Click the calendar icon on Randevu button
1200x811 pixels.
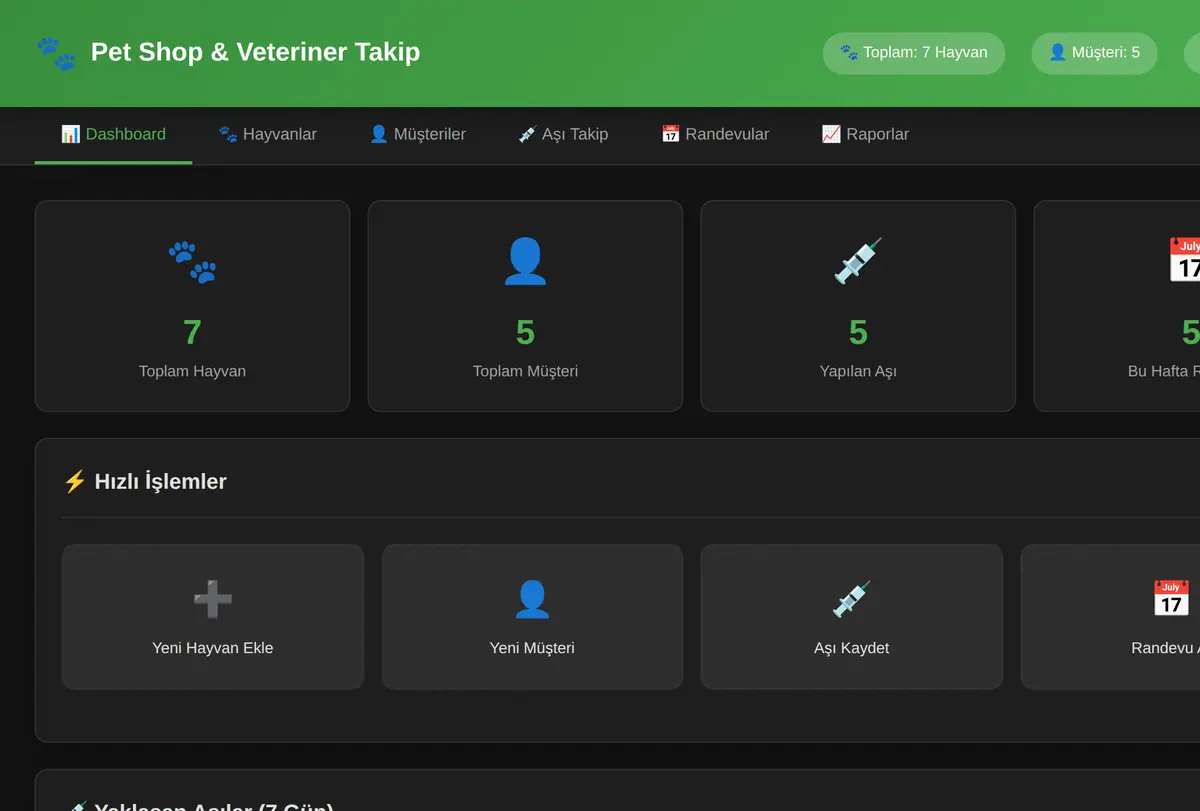pos(1171,599)
